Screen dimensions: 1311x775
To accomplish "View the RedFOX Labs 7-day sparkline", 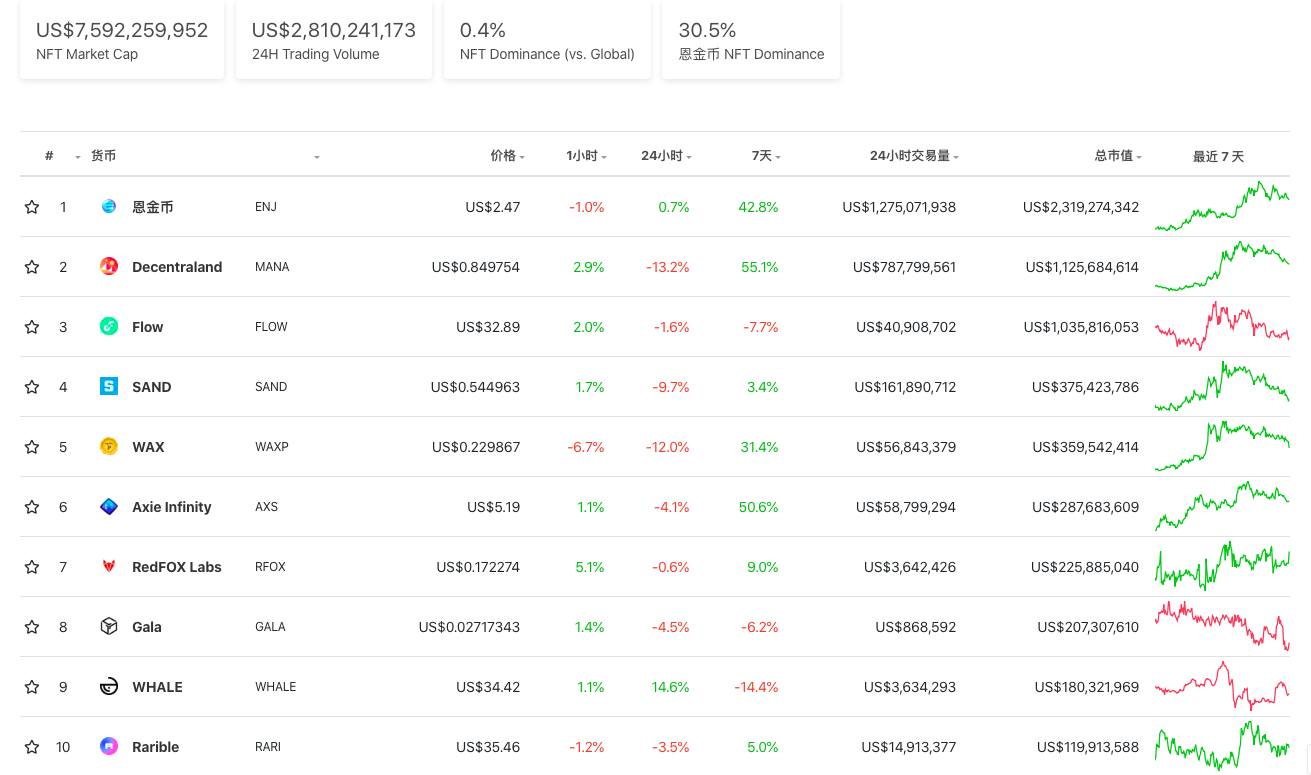I will [x=1222, y=566].
